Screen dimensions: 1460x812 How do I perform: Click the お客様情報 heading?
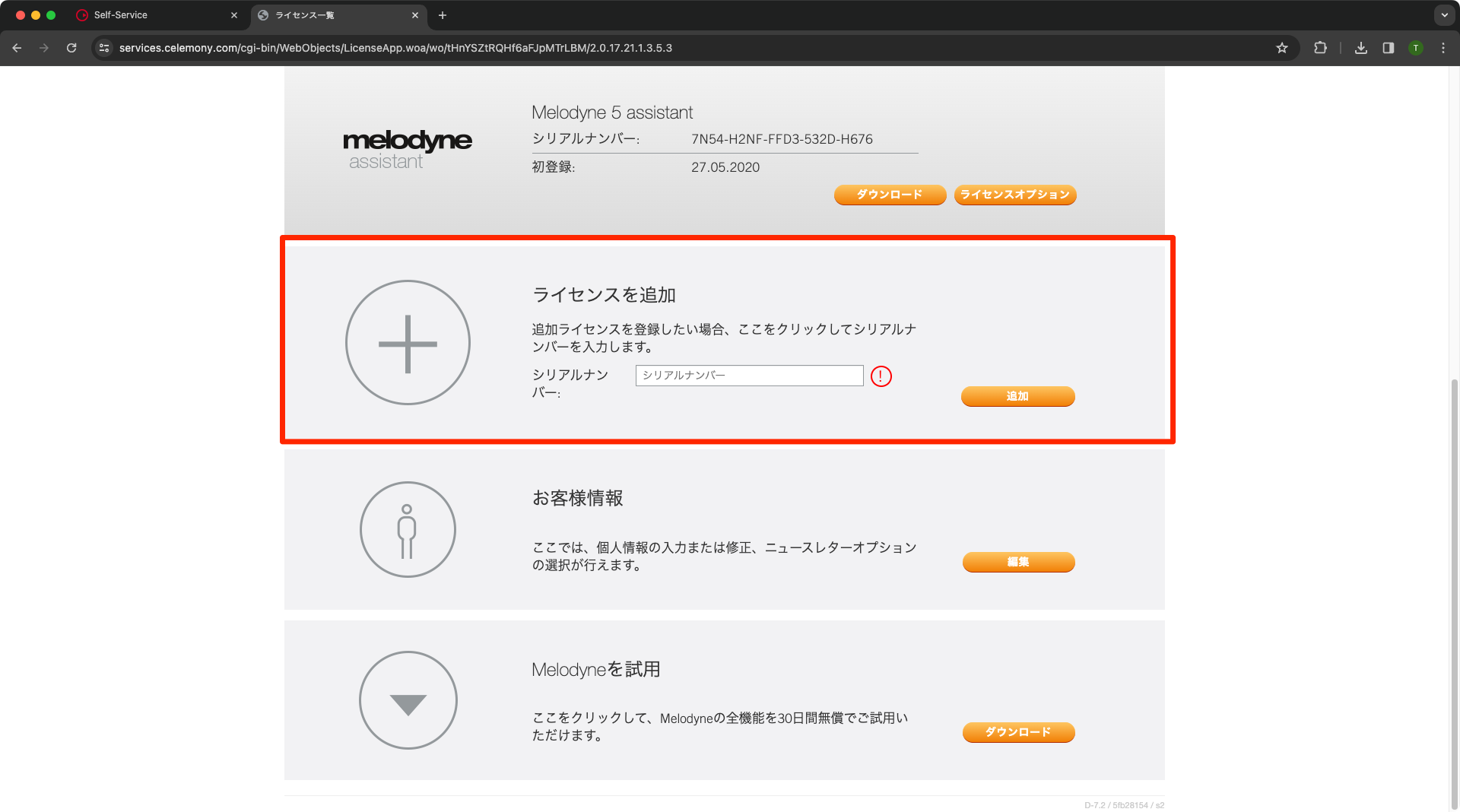coord(577,498)
